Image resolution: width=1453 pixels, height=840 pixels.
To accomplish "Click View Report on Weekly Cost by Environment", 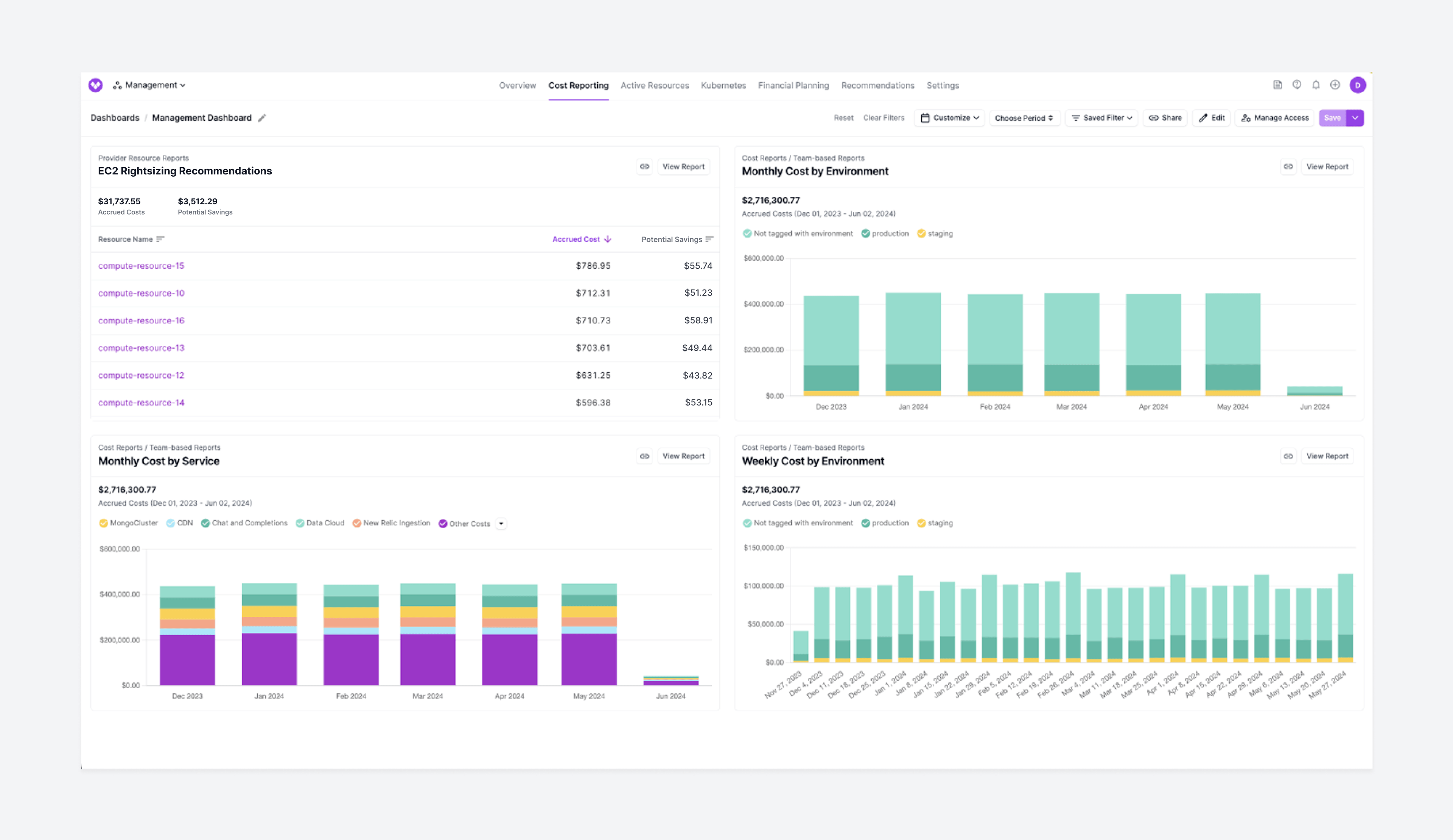I will click(1327, 456).
